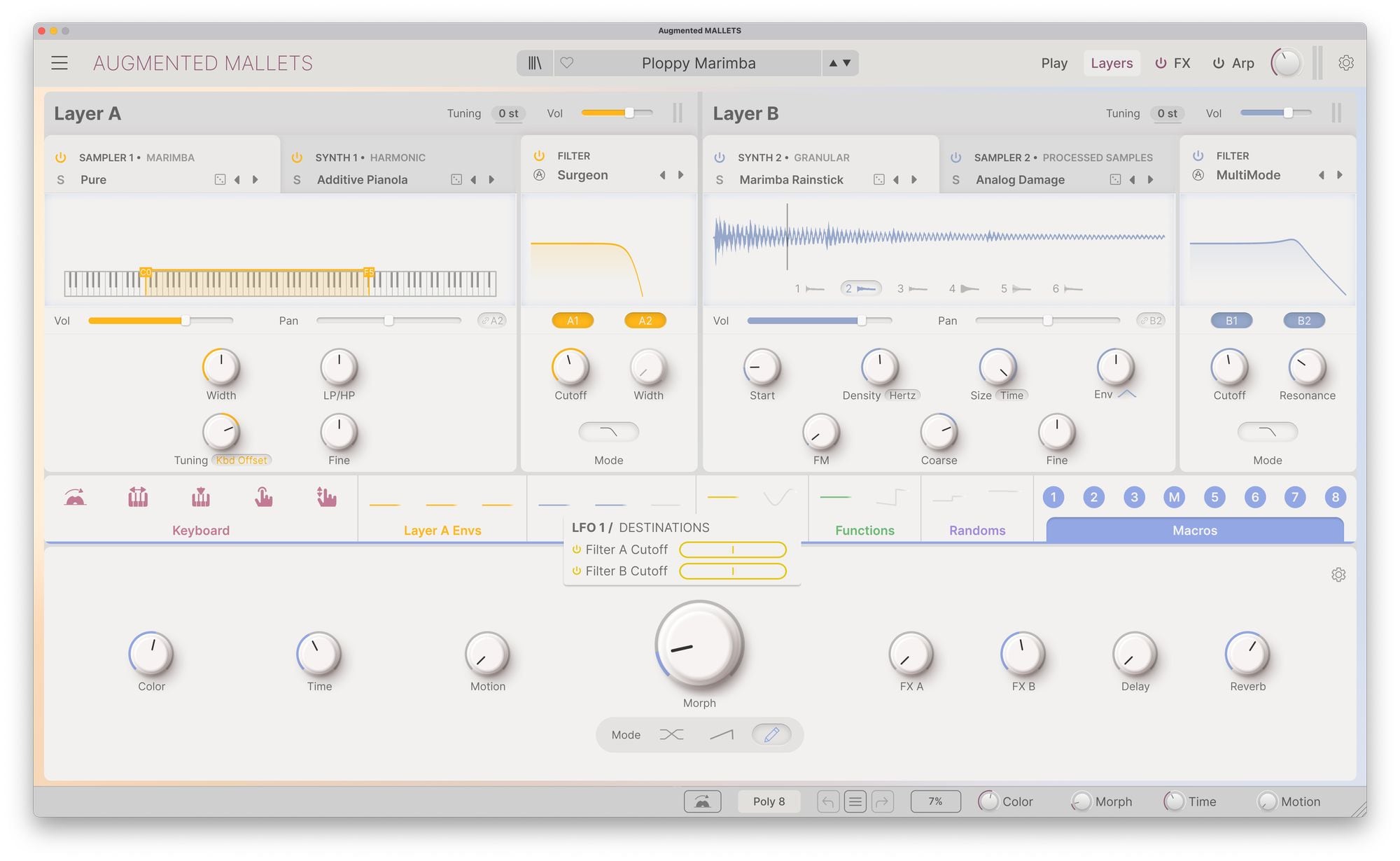Open Layer B filter Mode selector
Screen dimensions: 1400x861
[x=1268, y=432]
